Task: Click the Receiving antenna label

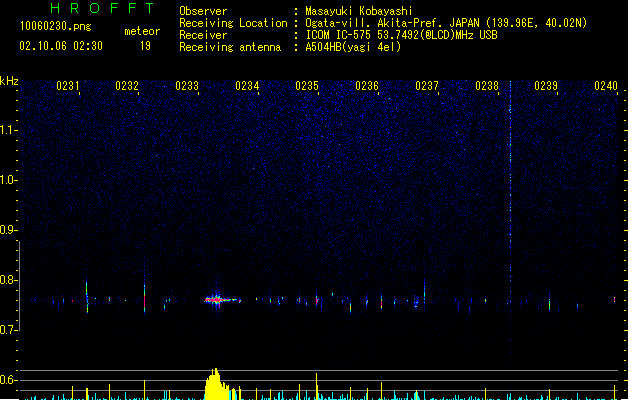Action: (230, 47)
